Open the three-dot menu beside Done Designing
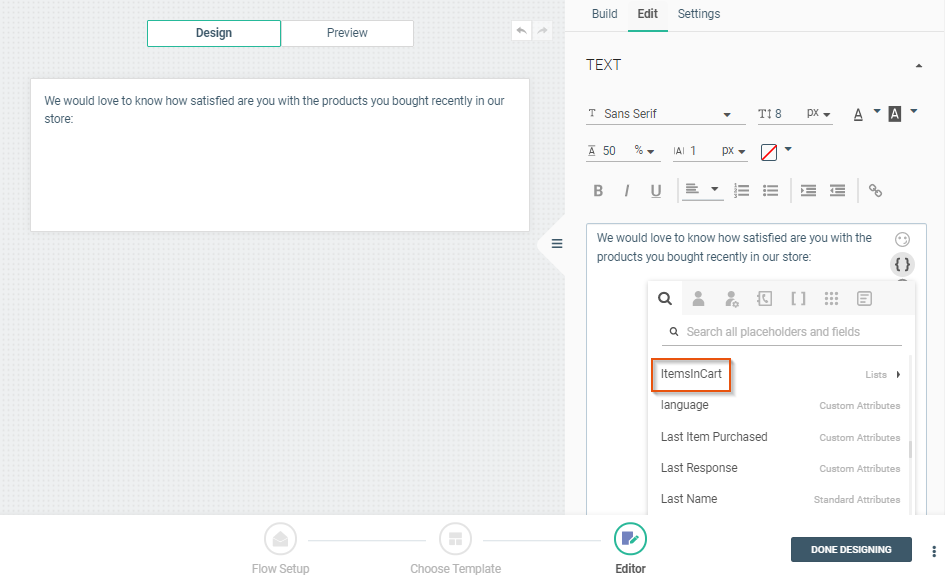This screenshot has width=945, height=588. click(934, 551)
